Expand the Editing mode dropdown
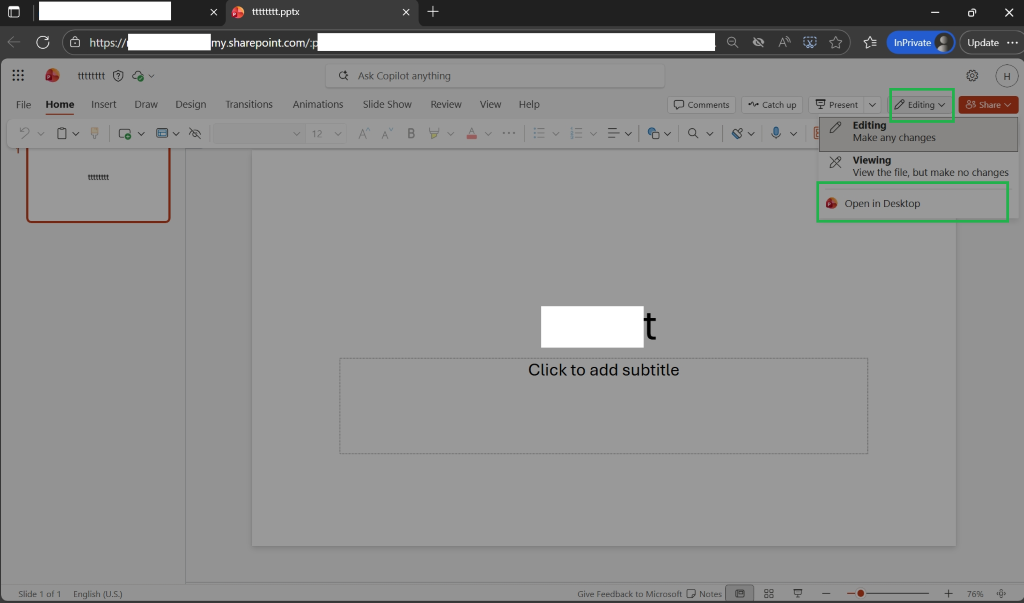1024x603 pixels. (921, 105)
